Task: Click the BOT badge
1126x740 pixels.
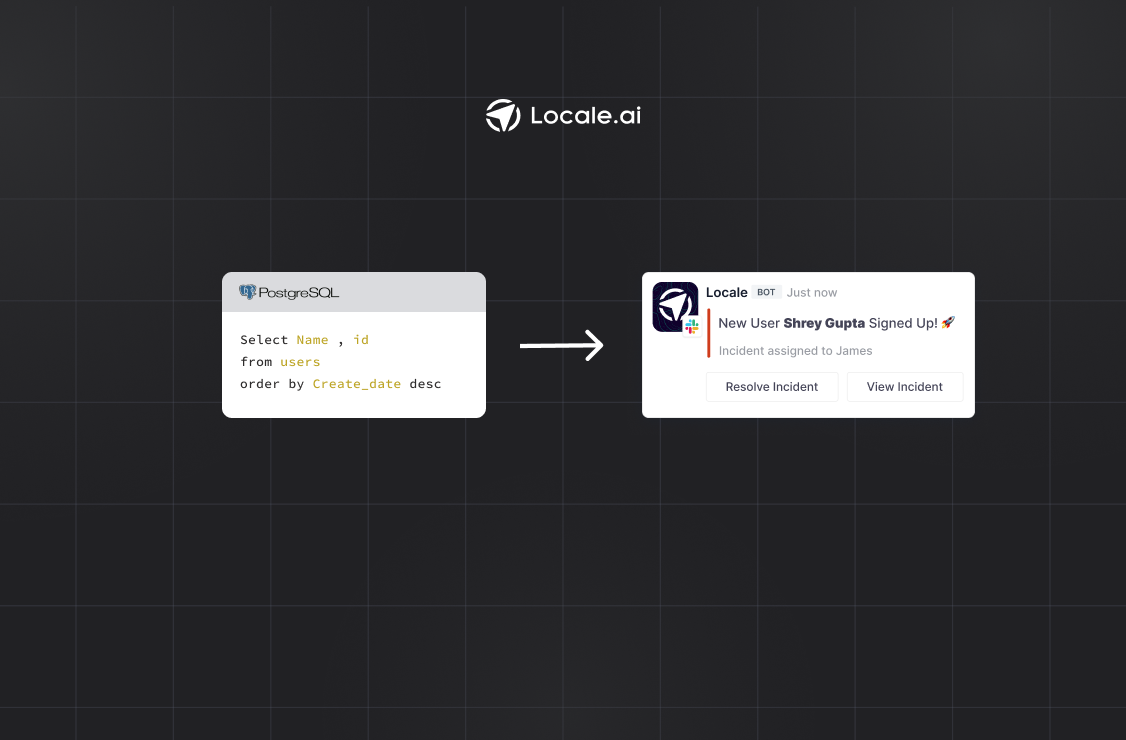Action: click(766, 292)
